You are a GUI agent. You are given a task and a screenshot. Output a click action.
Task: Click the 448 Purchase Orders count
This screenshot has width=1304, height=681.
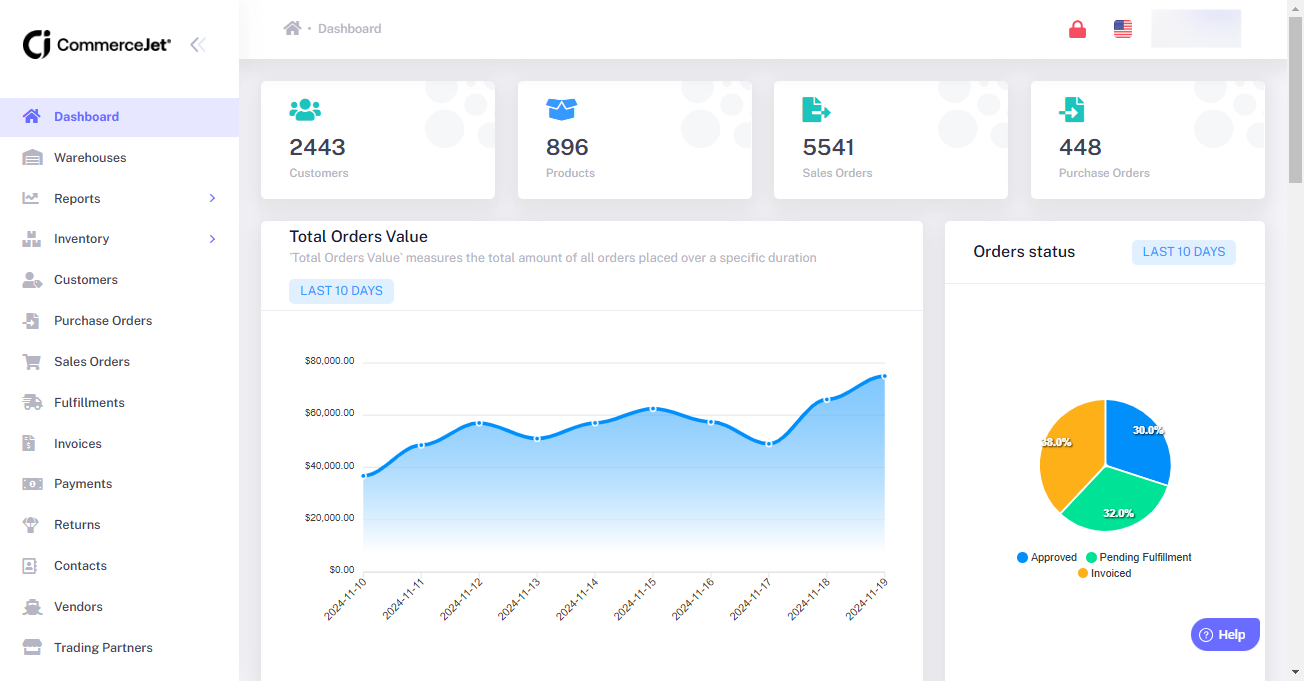(1080, 147)
